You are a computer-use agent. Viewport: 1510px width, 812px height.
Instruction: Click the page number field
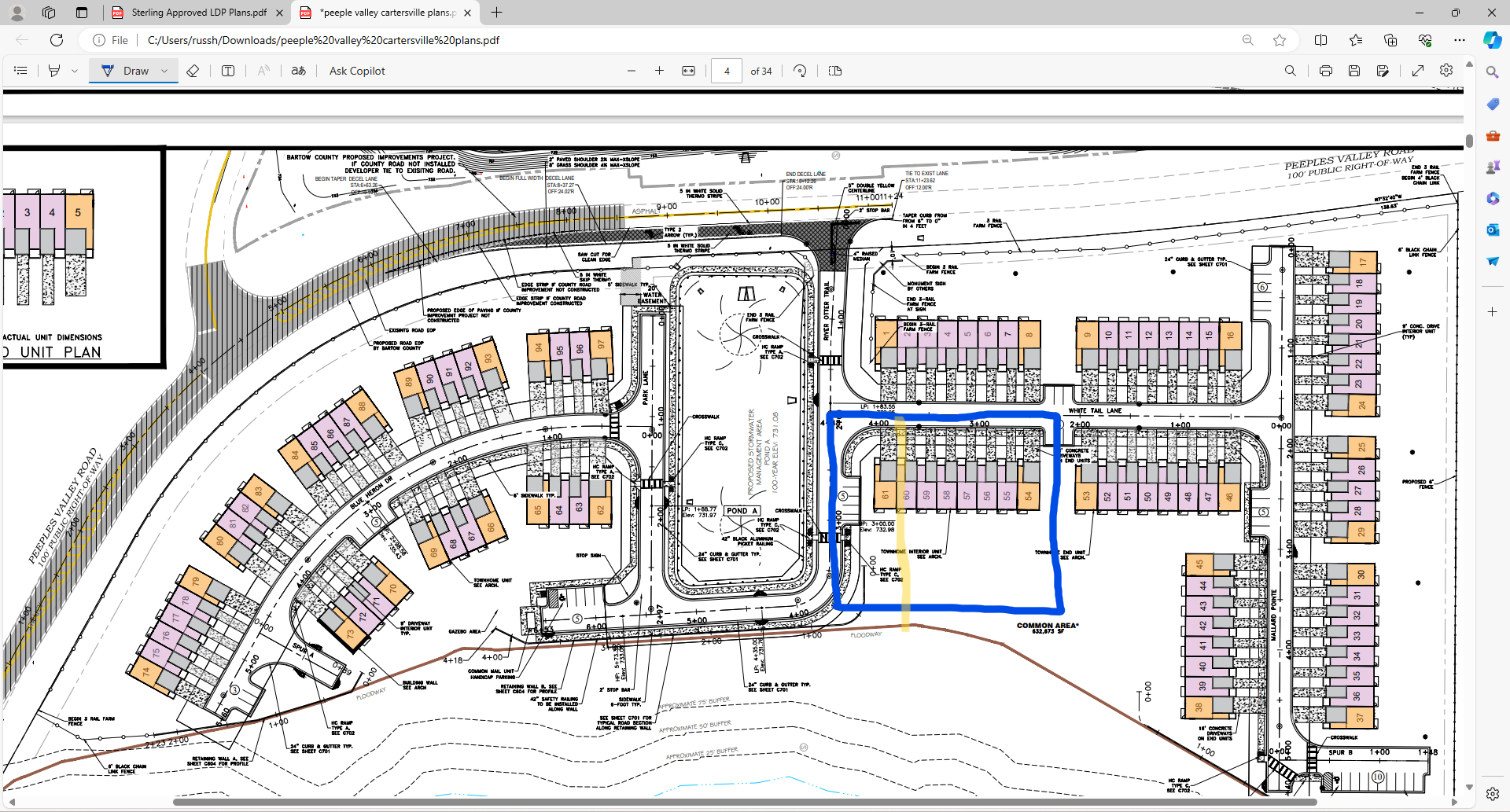(727, 71)
